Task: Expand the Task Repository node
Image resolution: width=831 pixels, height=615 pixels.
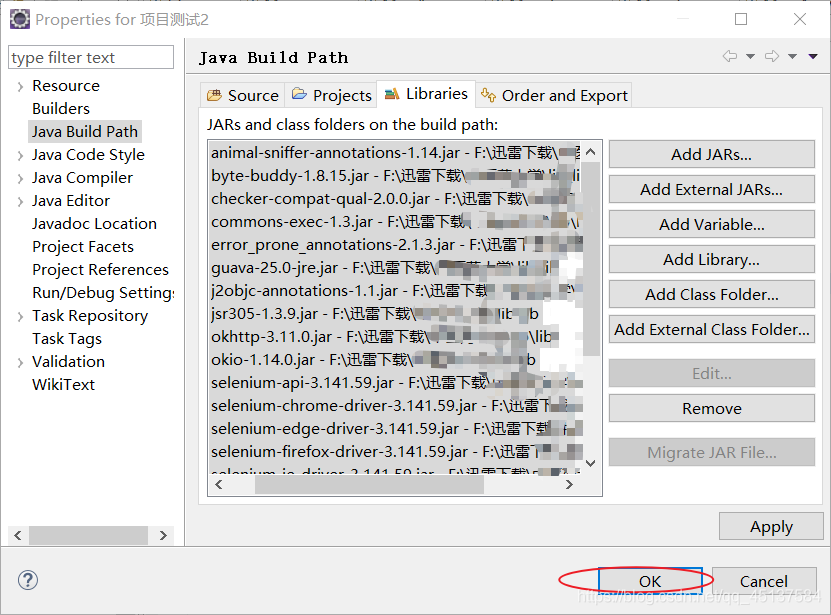Action: pyautogui.click(x=20, y=317)
